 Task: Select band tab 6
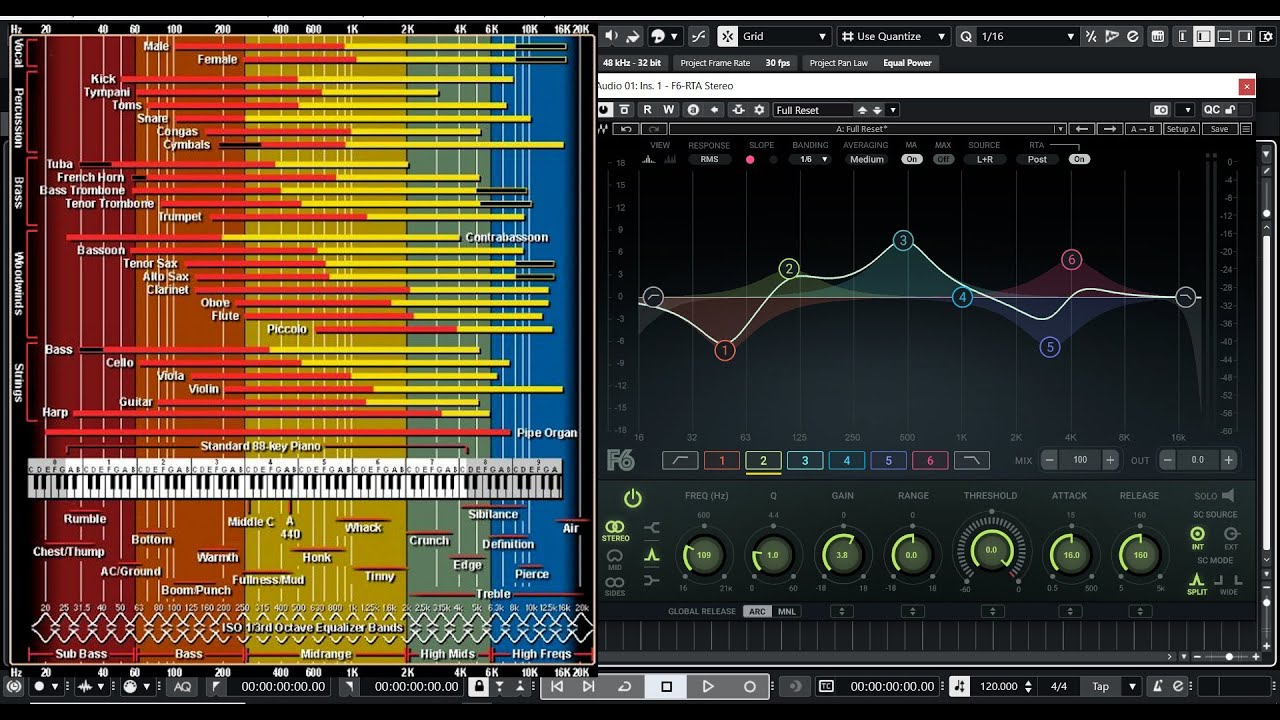[930, 460]
